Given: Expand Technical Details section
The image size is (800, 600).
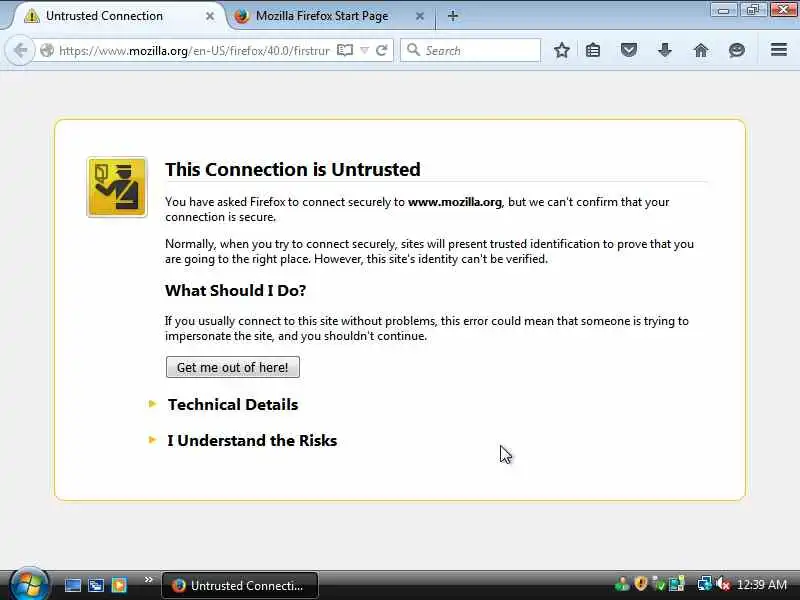Looking at the screenshot, I should tap(233, 405).
